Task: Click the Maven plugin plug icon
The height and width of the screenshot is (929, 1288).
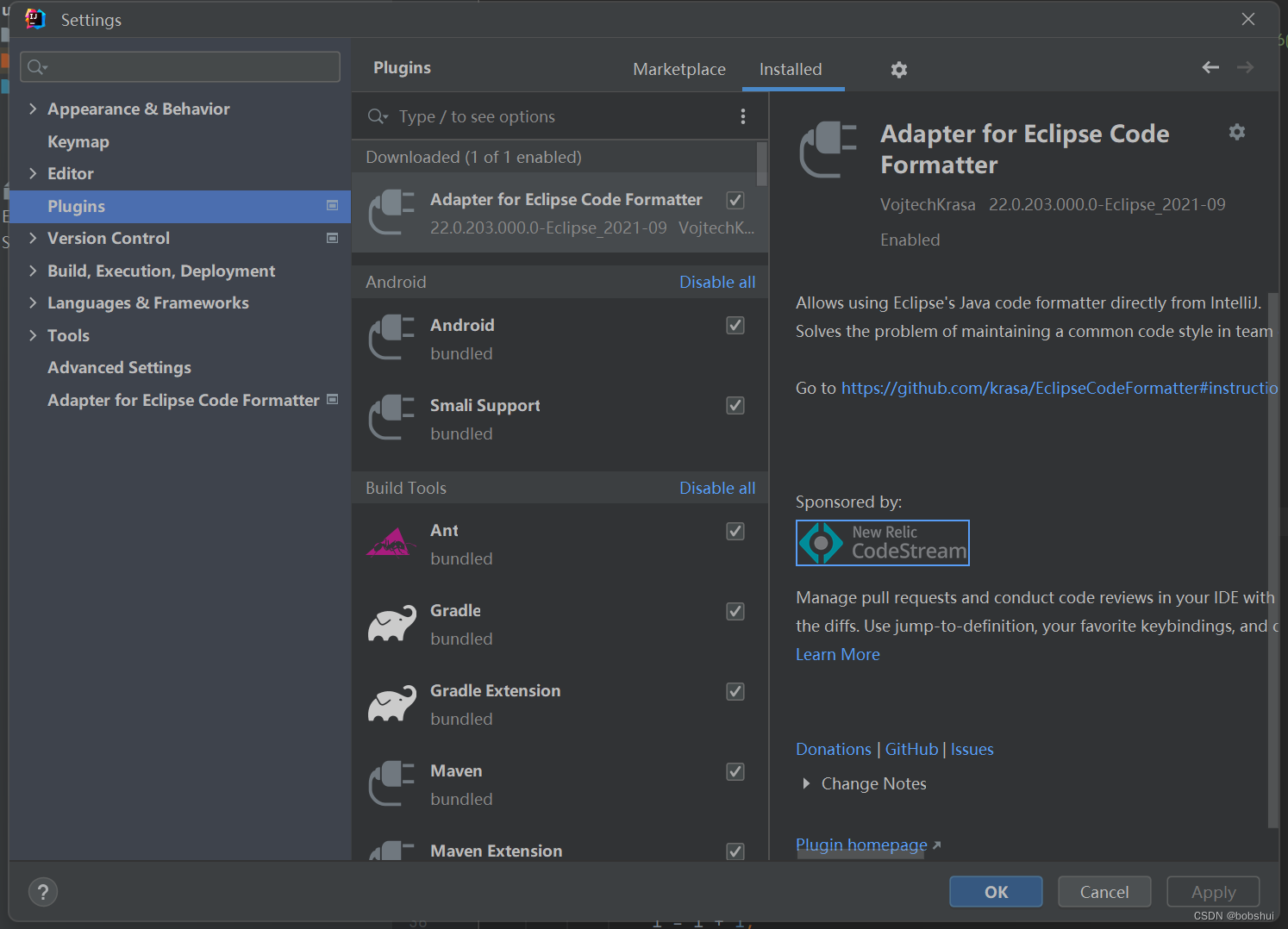Action: (391, 783)
